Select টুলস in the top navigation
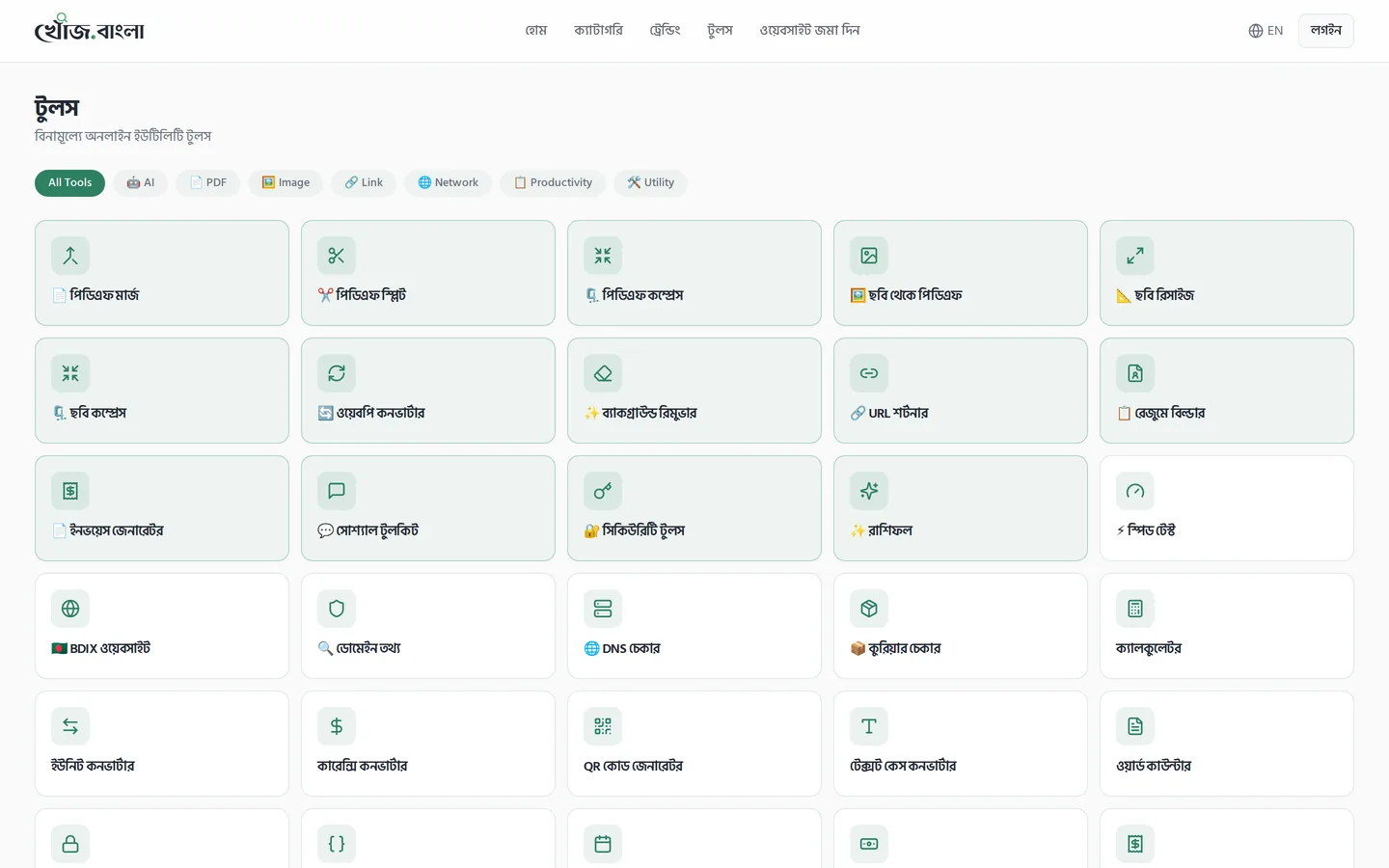Viewport: 1389px width, 868px height. click(720, 31)
